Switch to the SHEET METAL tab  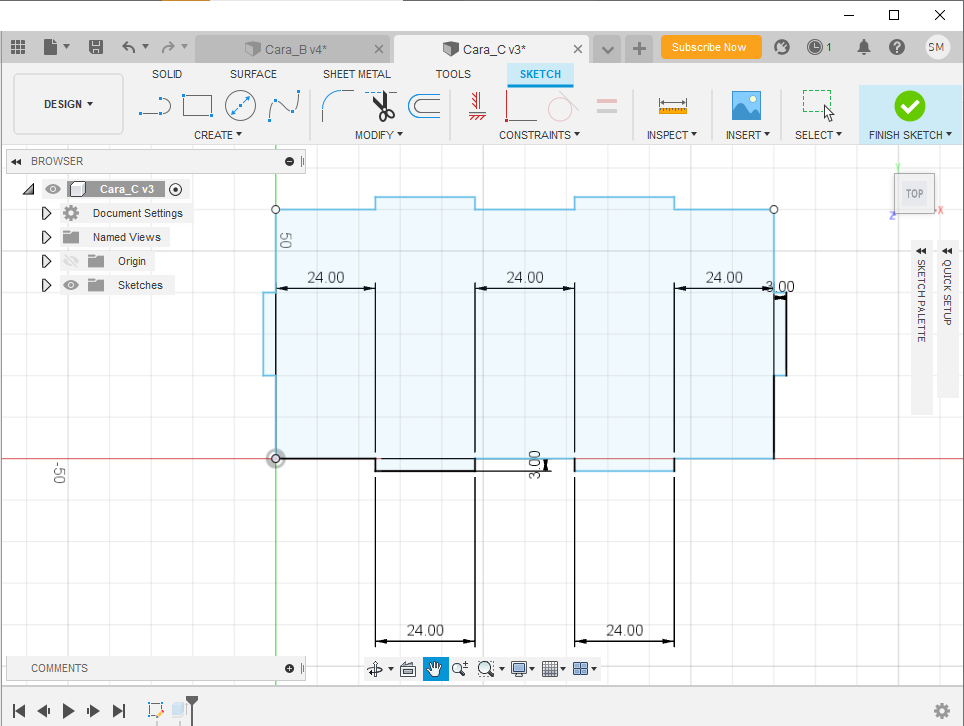click(357, 74)
